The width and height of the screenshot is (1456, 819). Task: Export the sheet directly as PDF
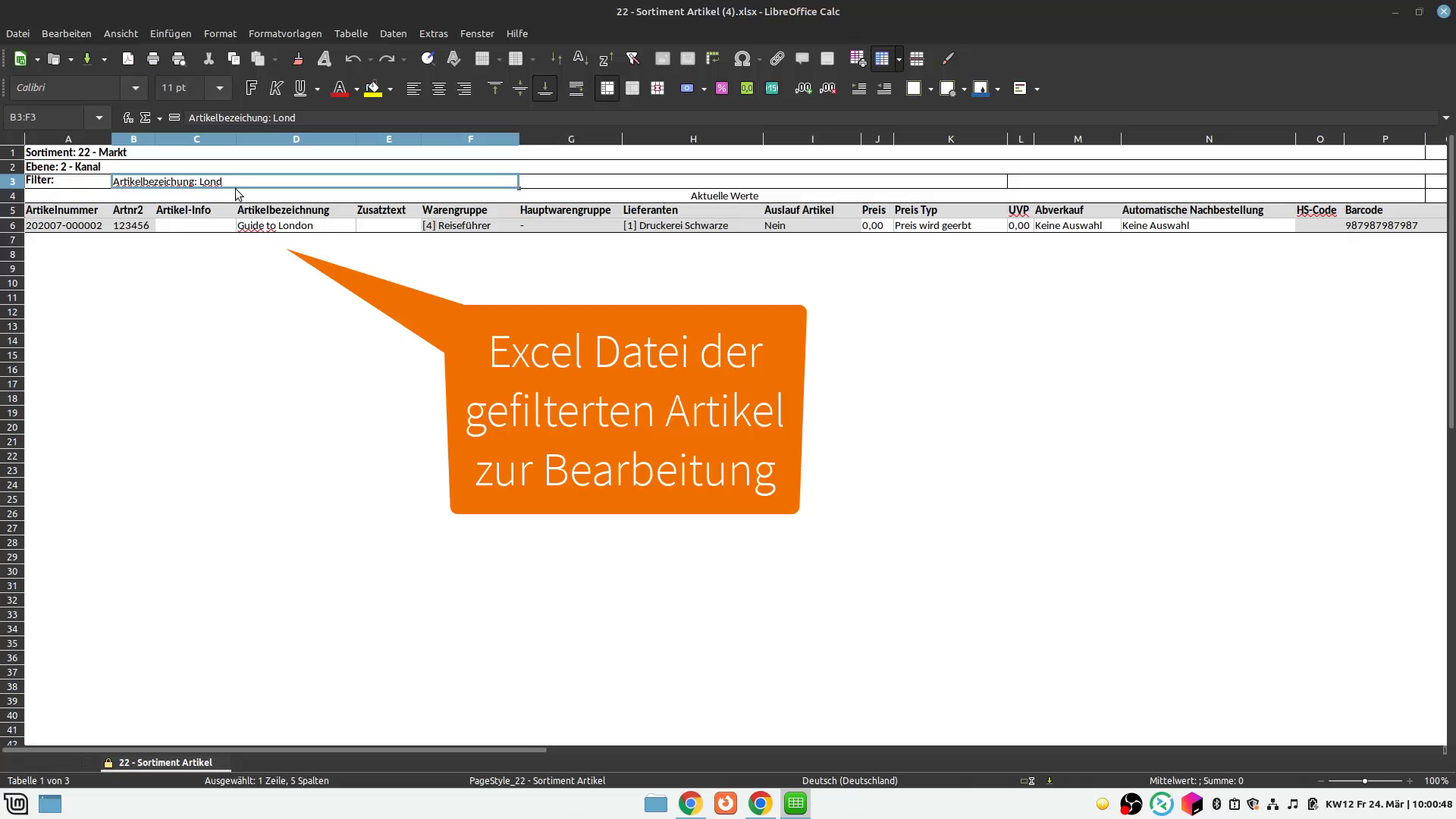(128, 59)
